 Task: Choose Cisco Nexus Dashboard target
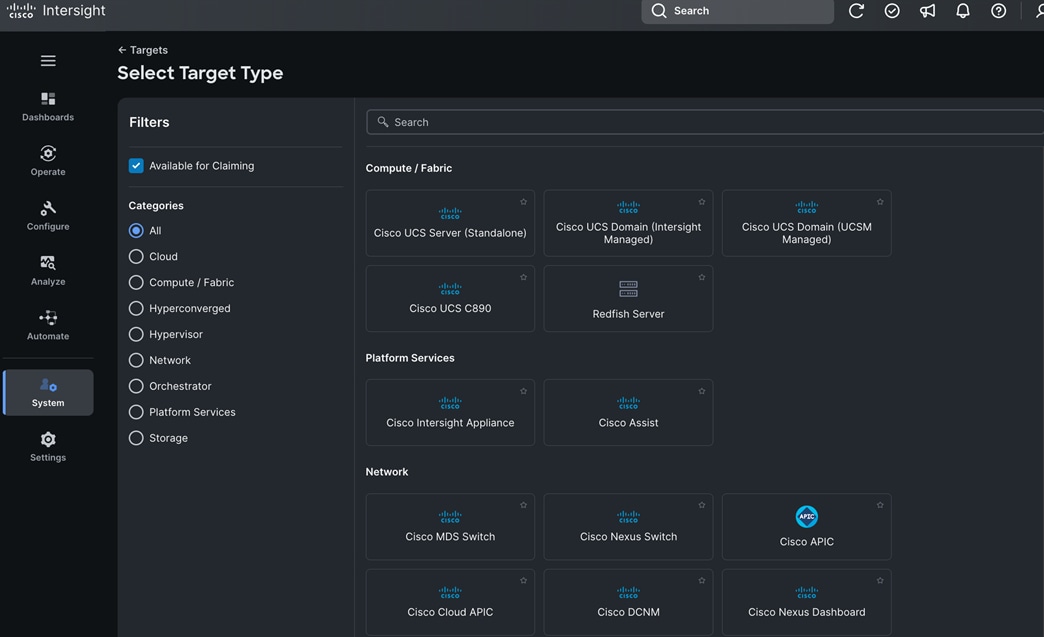[x=806, y=602]
